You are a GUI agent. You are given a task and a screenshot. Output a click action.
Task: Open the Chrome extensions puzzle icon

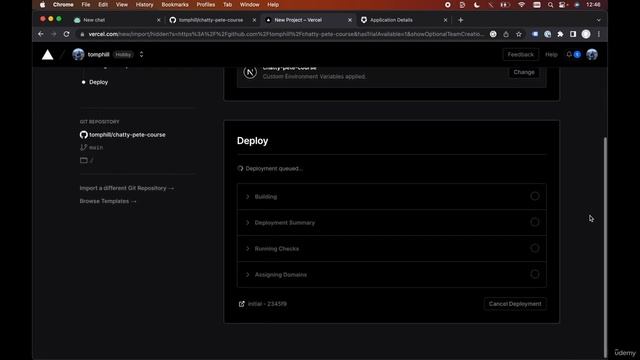click(x=560, y=34)
